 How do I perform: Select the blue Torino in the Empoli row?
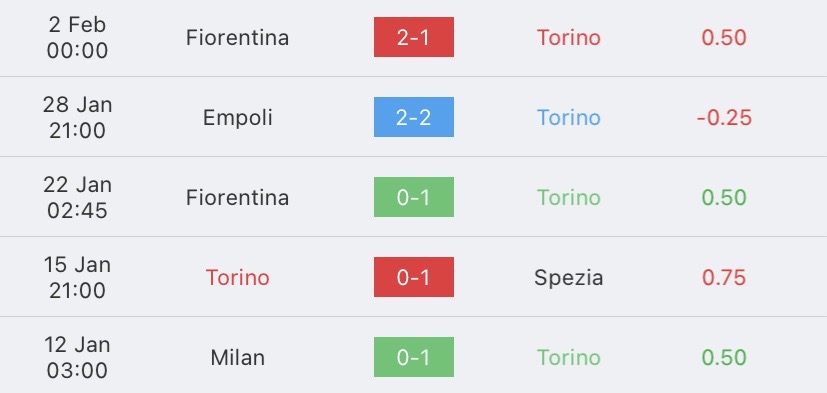point(569,118)
